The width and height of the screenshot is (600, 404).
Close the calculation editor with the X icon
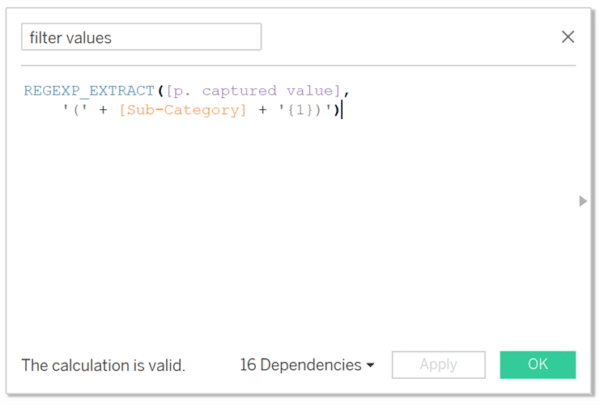tap(568, 37)
